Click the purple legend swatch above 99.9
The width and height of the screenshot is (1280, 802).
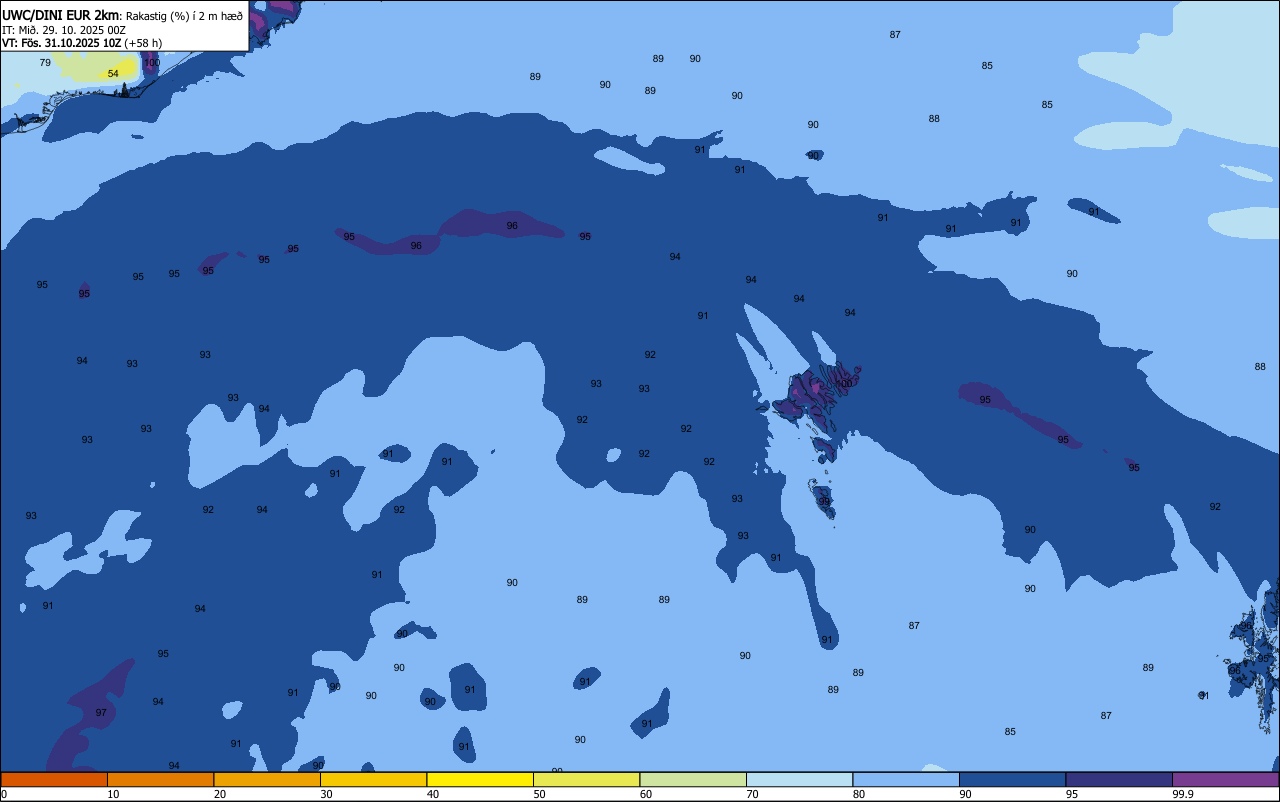click(1225, 779)
